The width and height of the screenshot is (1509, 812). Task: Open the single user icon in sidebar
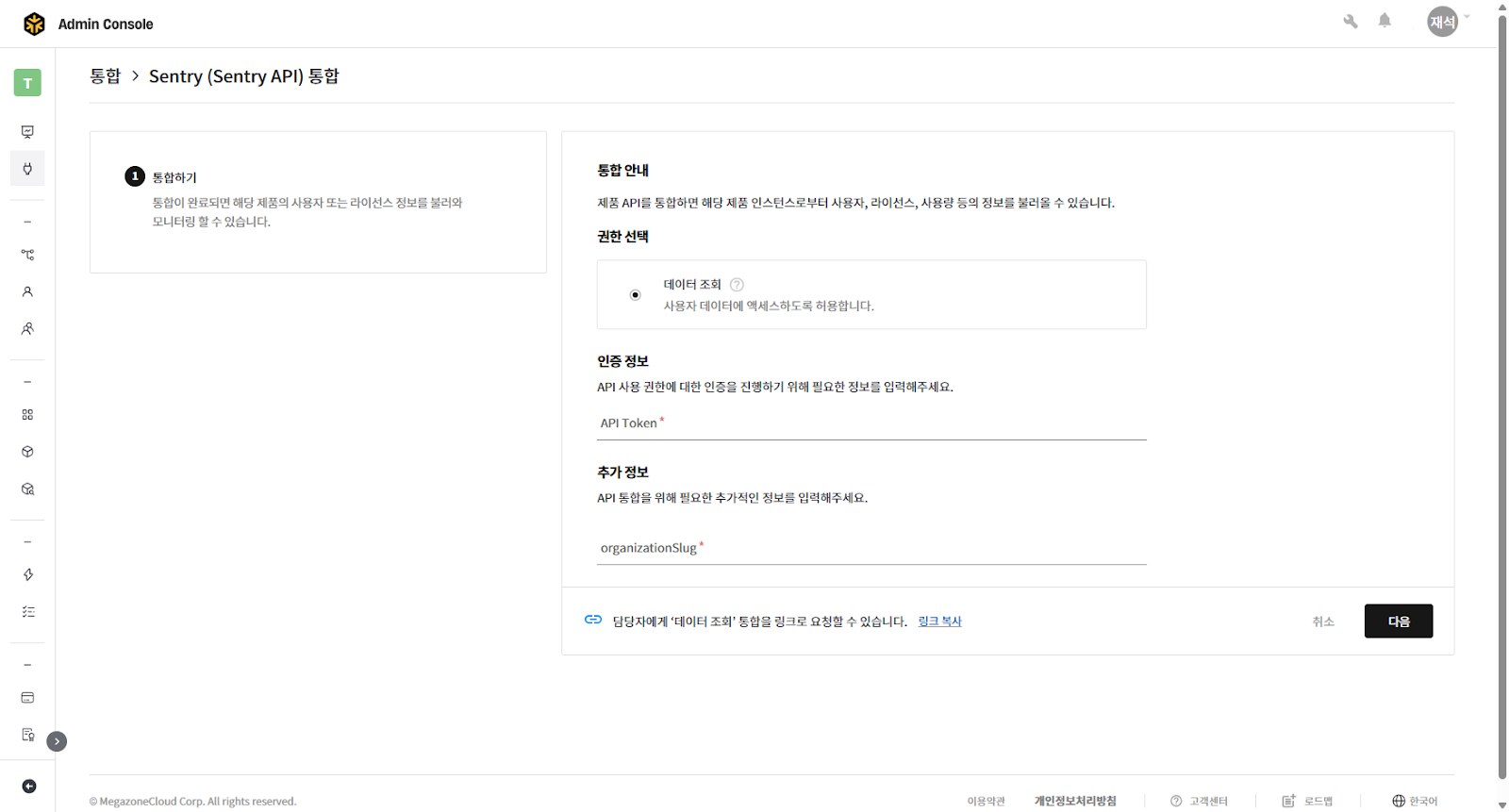[27, 291]
